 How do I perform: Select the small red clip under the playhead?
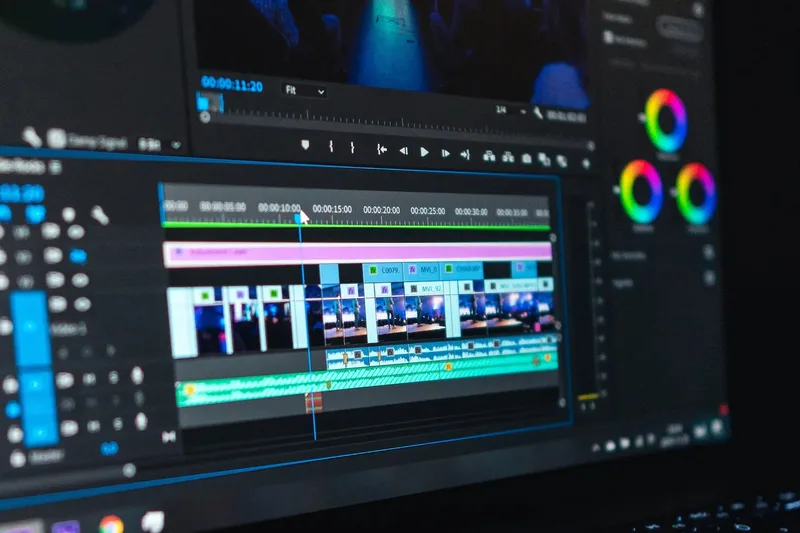(314, 402)
